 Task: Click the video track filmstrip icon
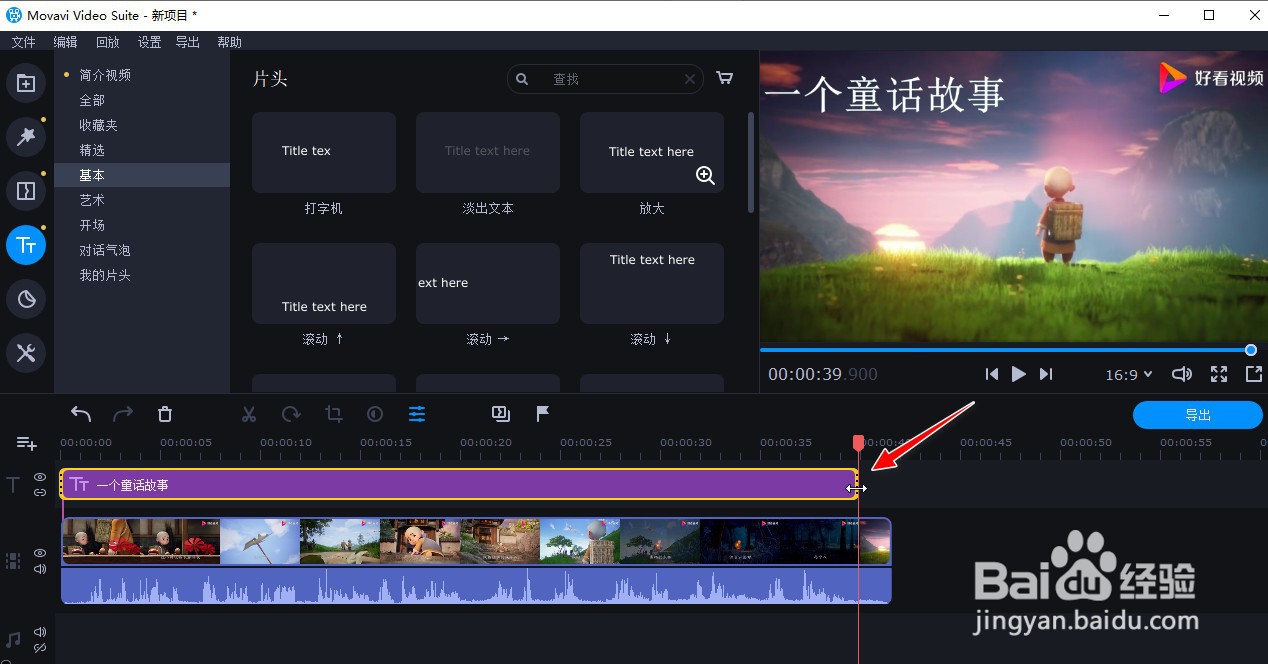tap(13, 561)
